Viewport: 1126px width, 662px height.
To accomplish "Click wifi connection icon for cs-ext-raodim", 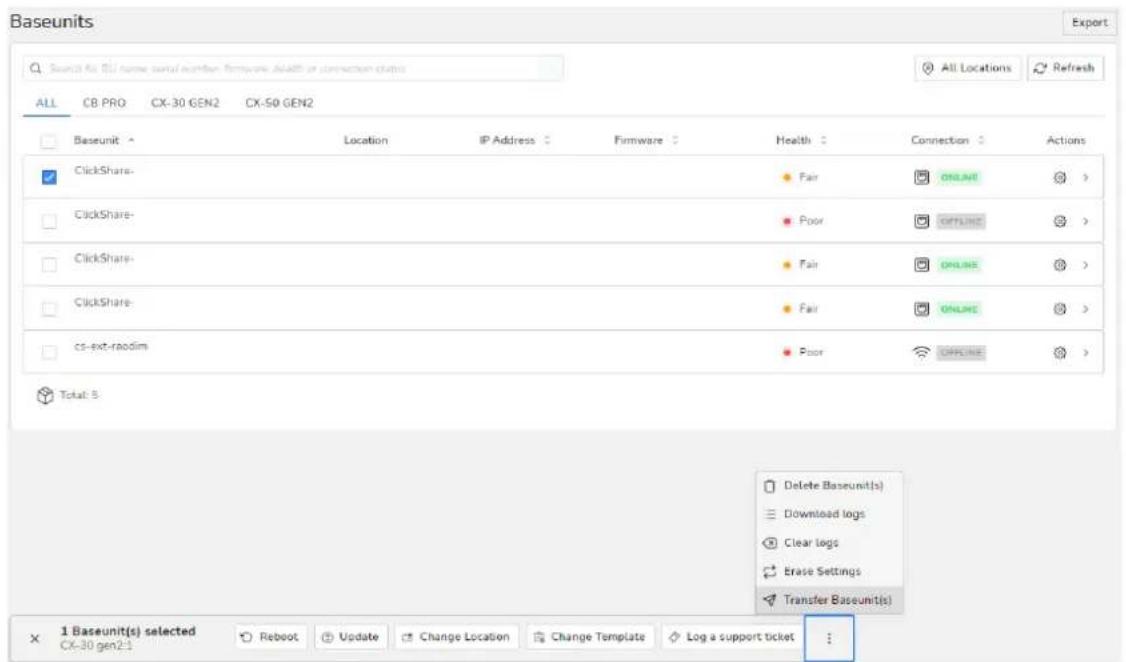I will click(921, 352).
